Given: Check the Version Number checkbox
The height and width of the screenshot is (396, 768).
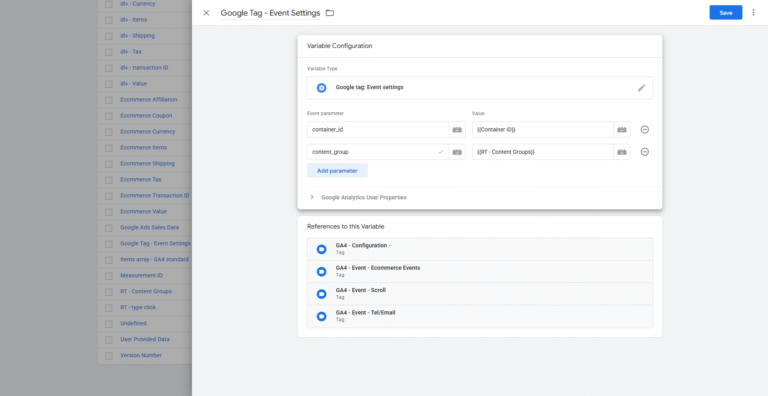Looking at the screenshot, I should pyautogui.click(x=109, y=355).
